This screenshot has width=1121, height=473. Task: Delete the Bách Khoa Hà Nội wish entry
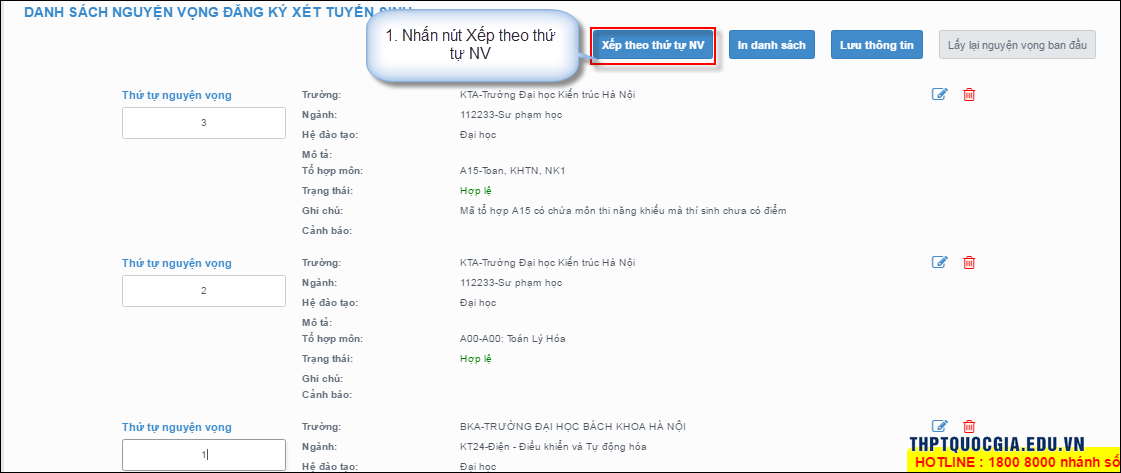tap(969, 426)
